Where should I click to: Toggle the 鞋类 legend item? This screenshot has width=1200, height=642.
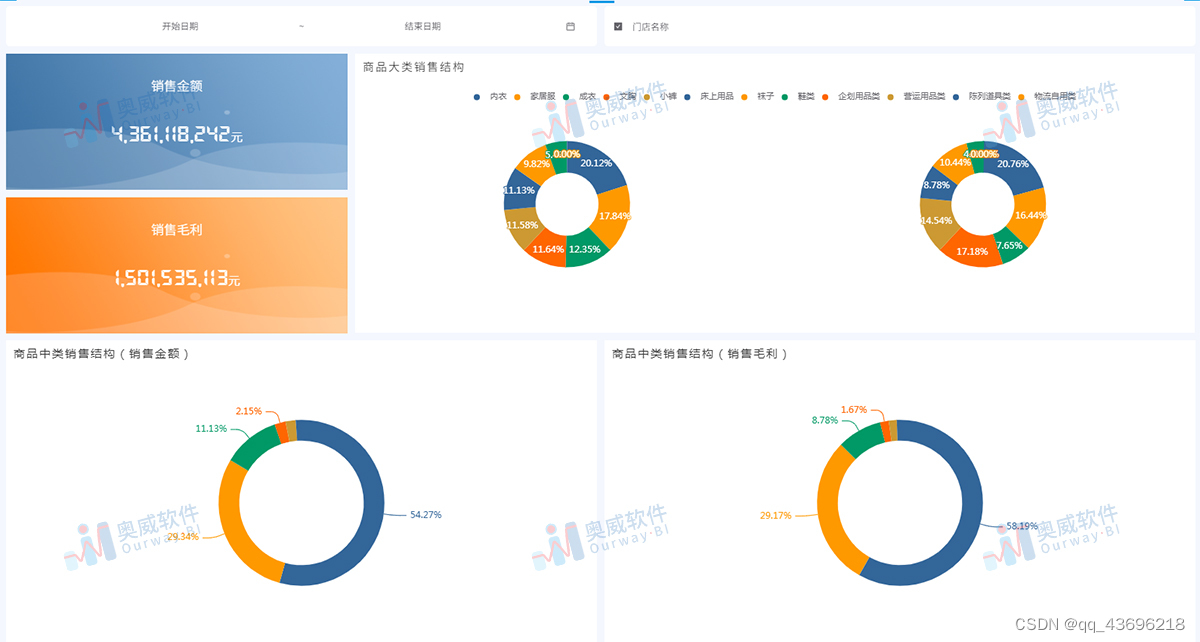pos(798,96)
